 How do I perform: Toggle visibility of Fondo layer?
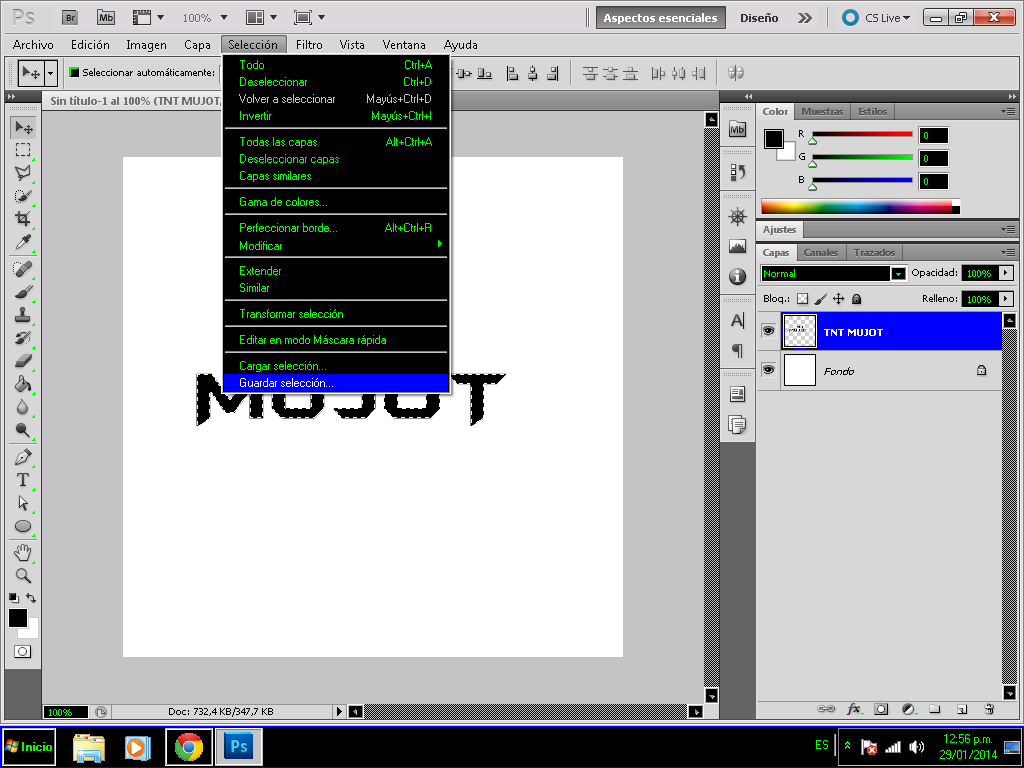point(768,370)
